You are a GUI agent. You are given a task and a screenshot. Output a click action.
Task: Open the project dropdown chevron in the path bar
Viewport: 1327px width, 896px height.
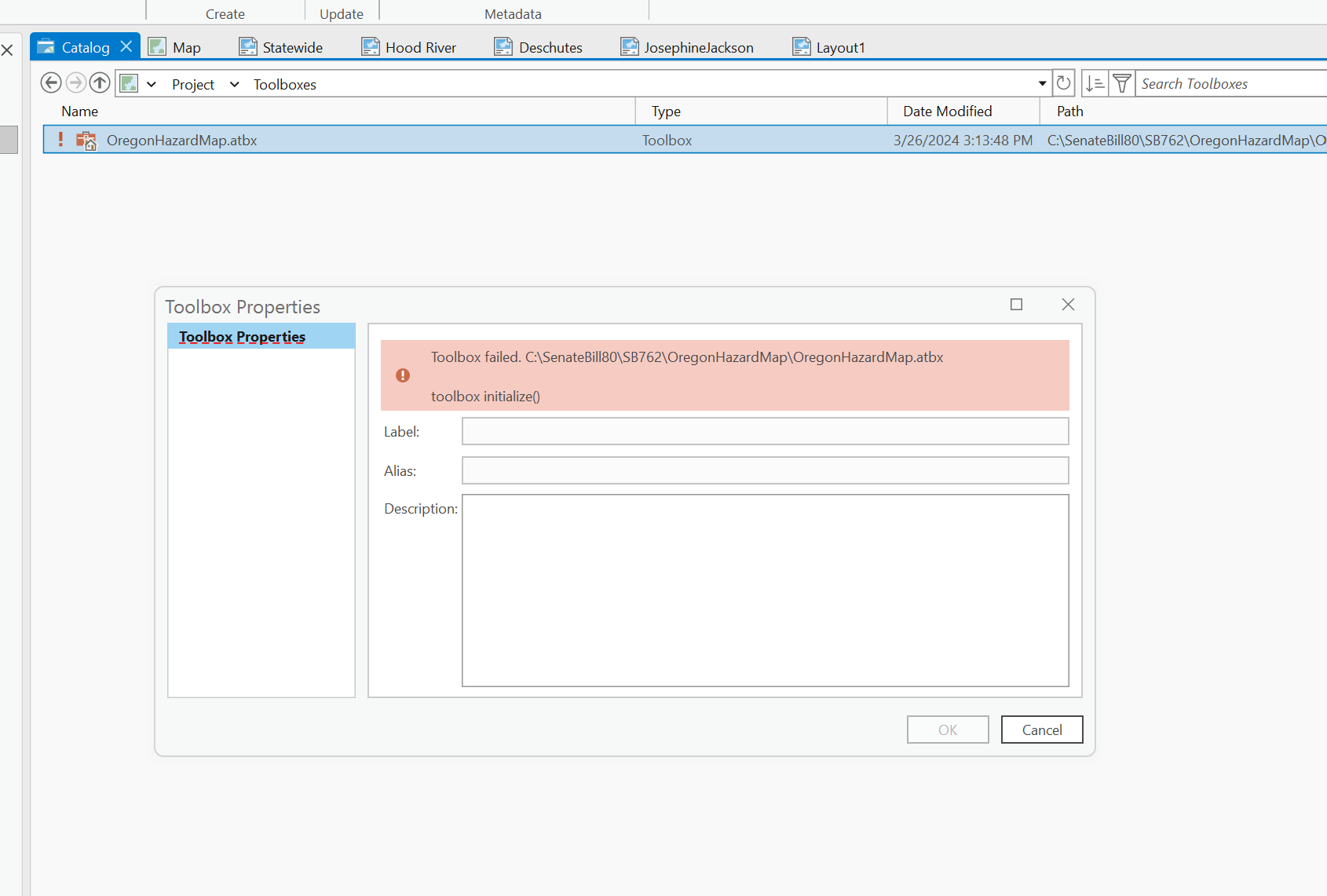pos(152,84)
